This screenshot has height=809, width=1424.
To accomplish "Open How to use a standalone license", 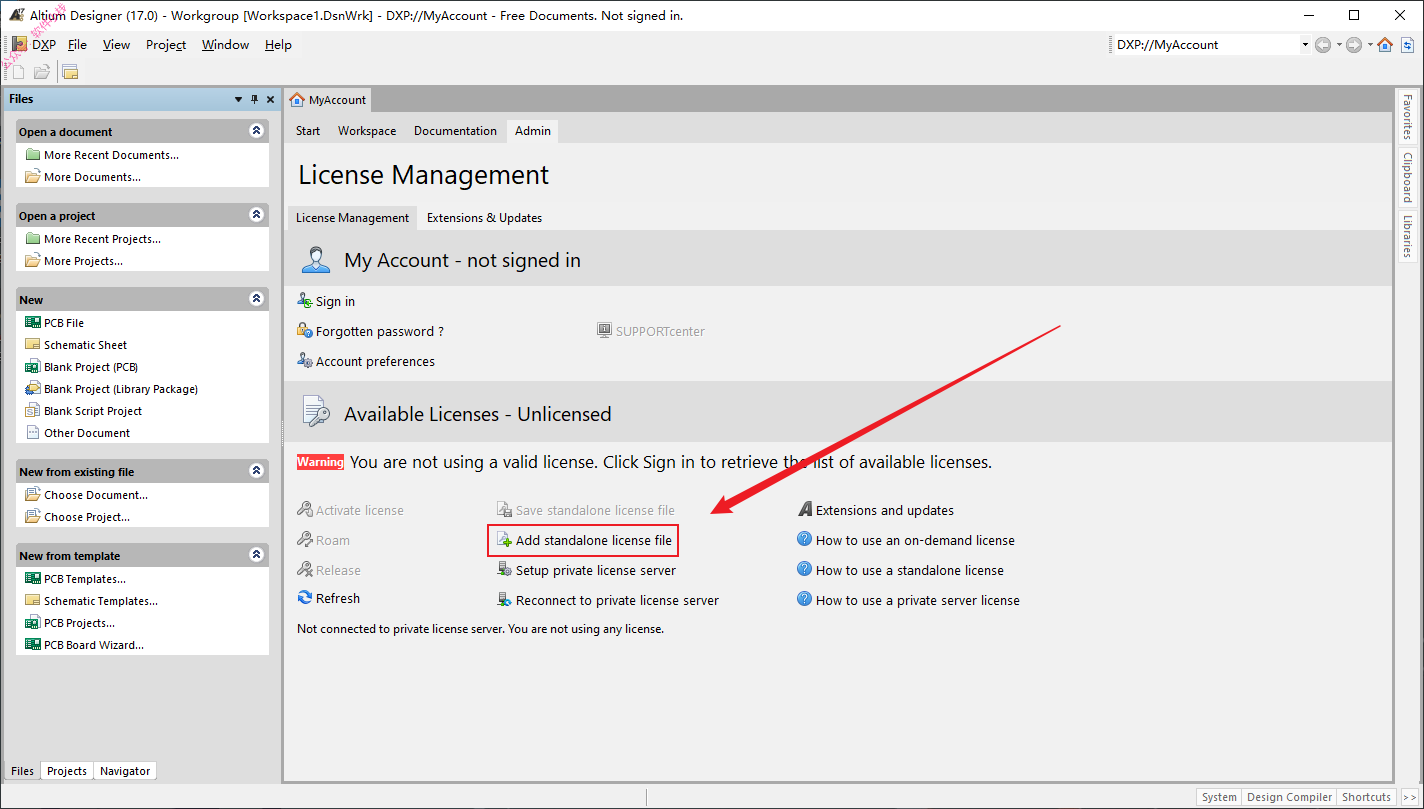I will click(x=910, y=570).
